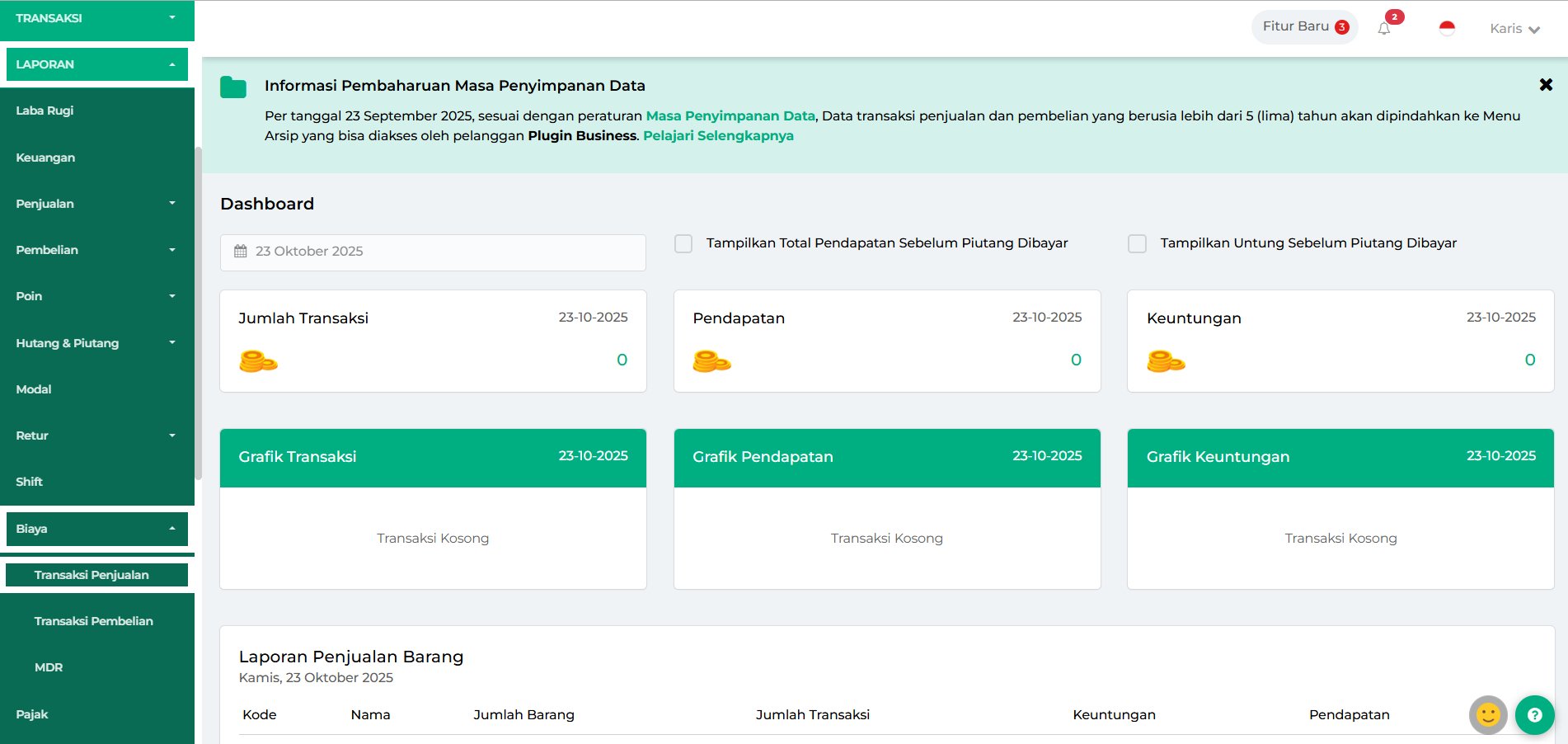1568x744 pixels.
Task: Enable Tampilkan Untung Sebelum Piutang Dibayar checkbox
Action: 1137,243
